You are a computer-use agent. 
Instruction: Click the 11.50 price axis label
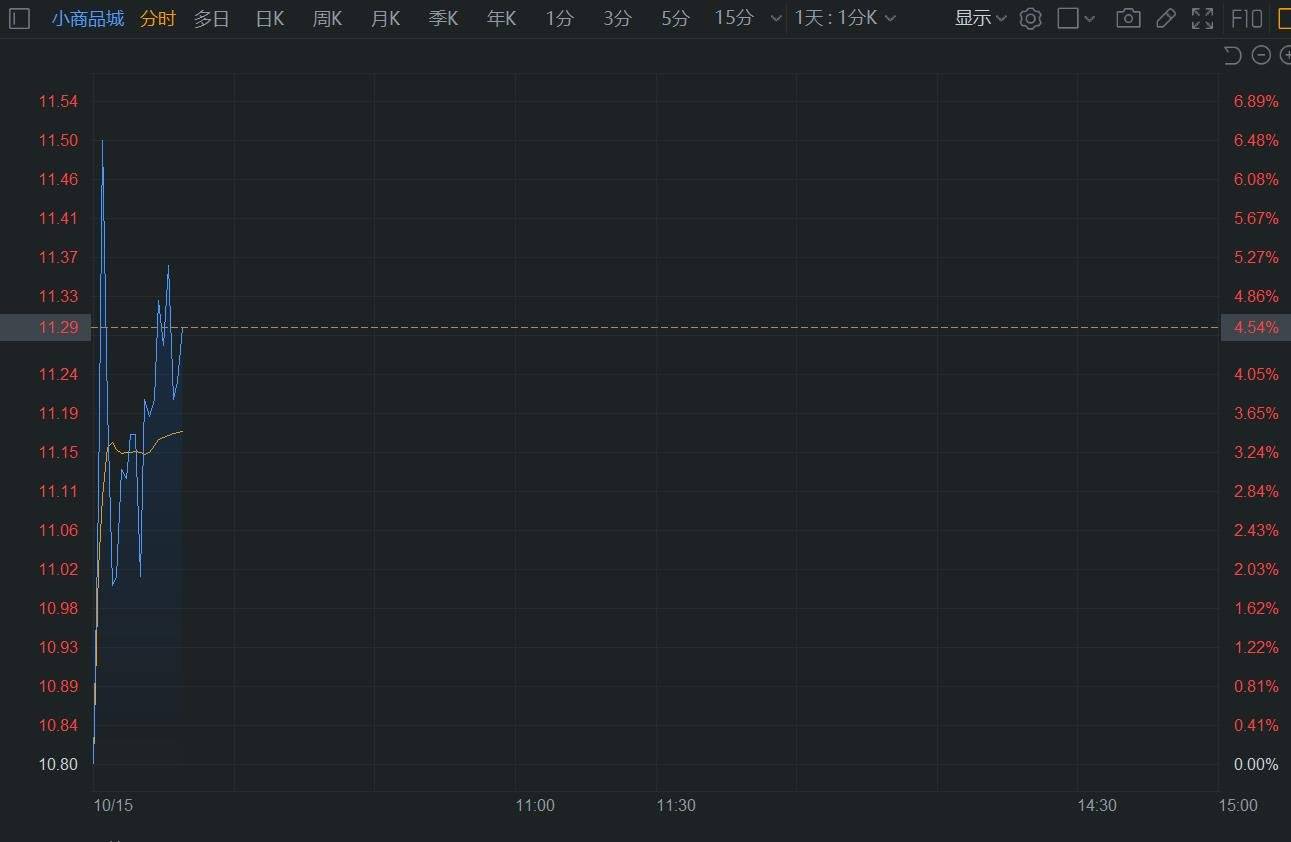click(x=58, y=140)
